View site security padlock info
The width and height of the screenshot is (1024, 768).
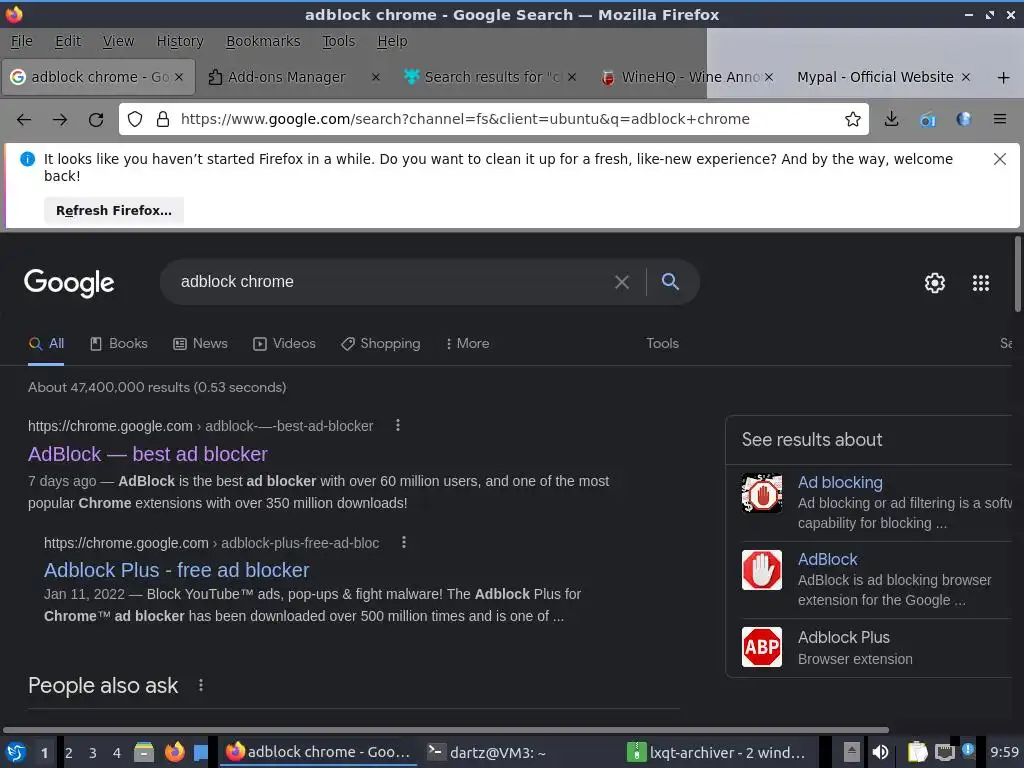pos(163,119)
